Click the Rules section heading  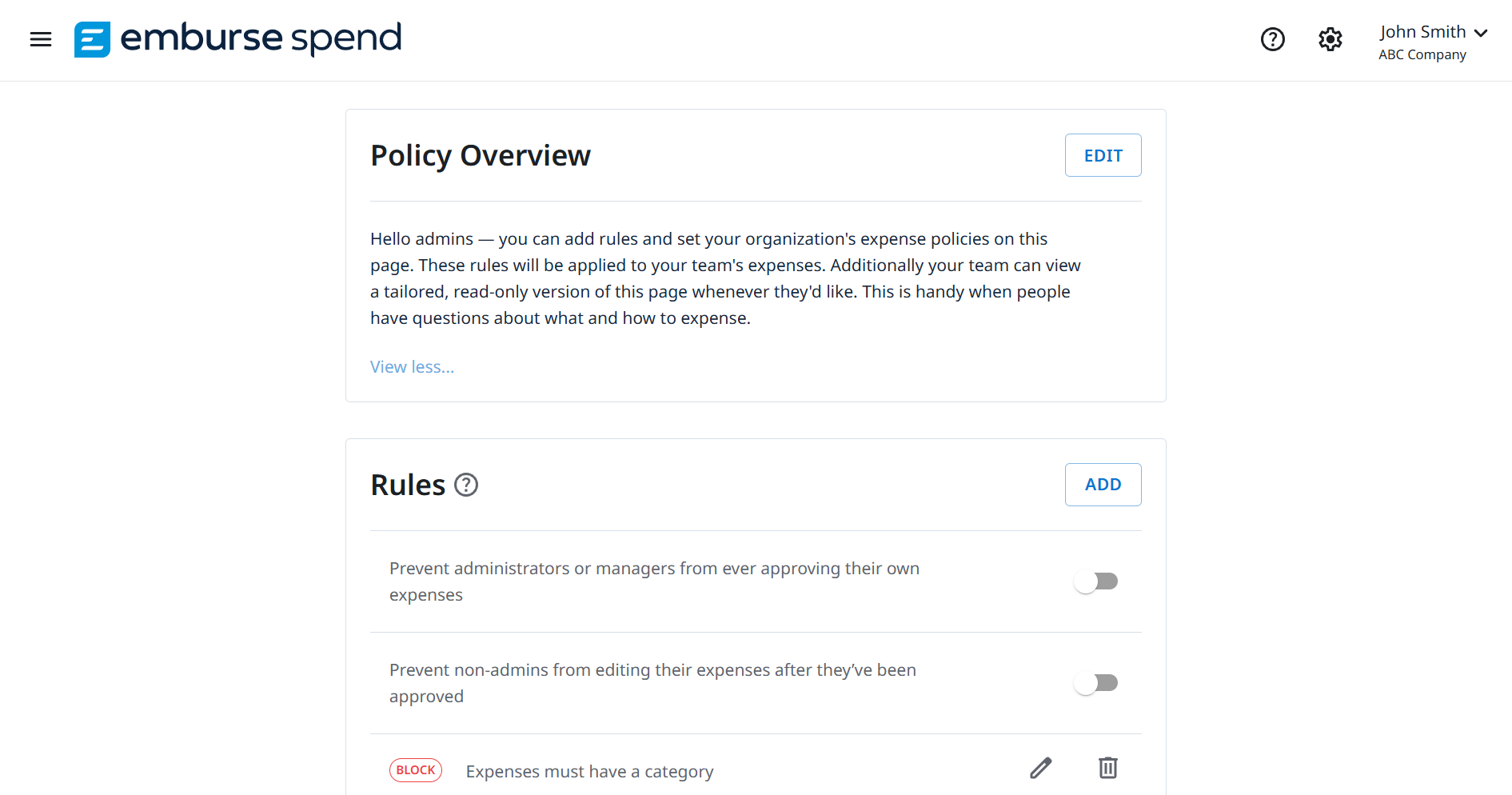tap(408, 485)
